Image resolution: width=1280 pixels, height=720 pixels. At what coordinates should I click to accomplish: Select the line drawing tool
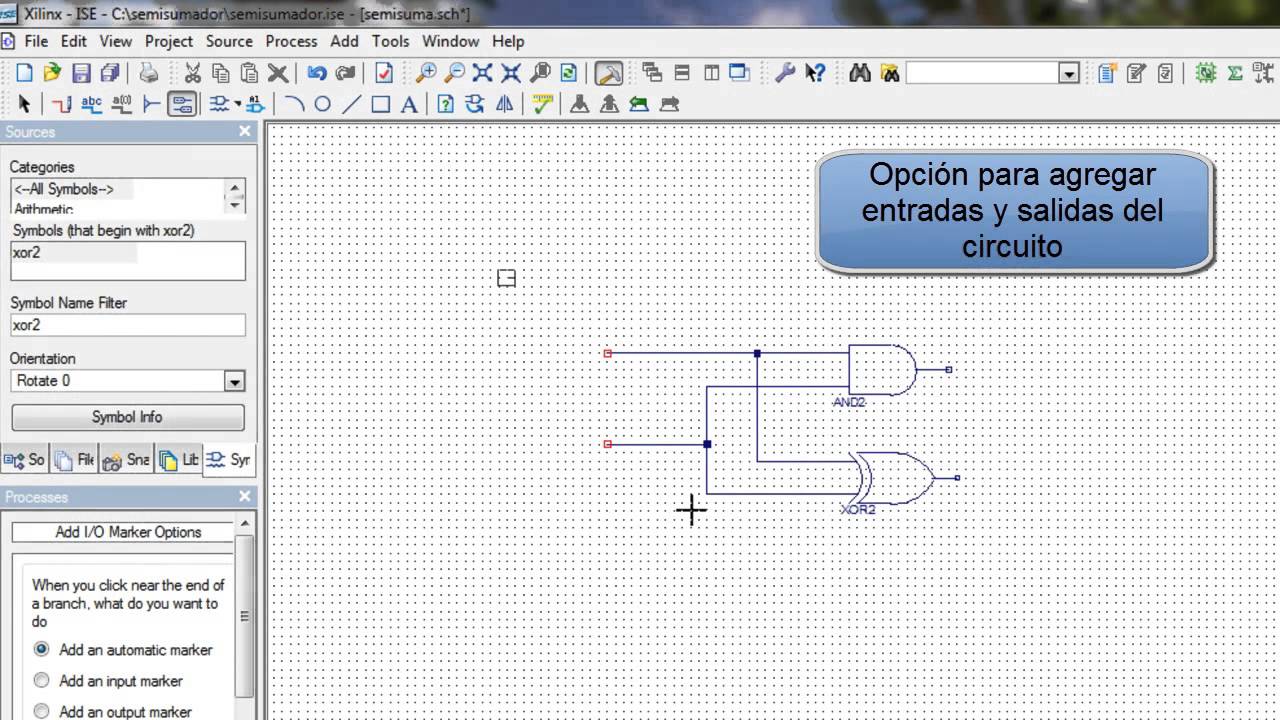click(351, 104)
